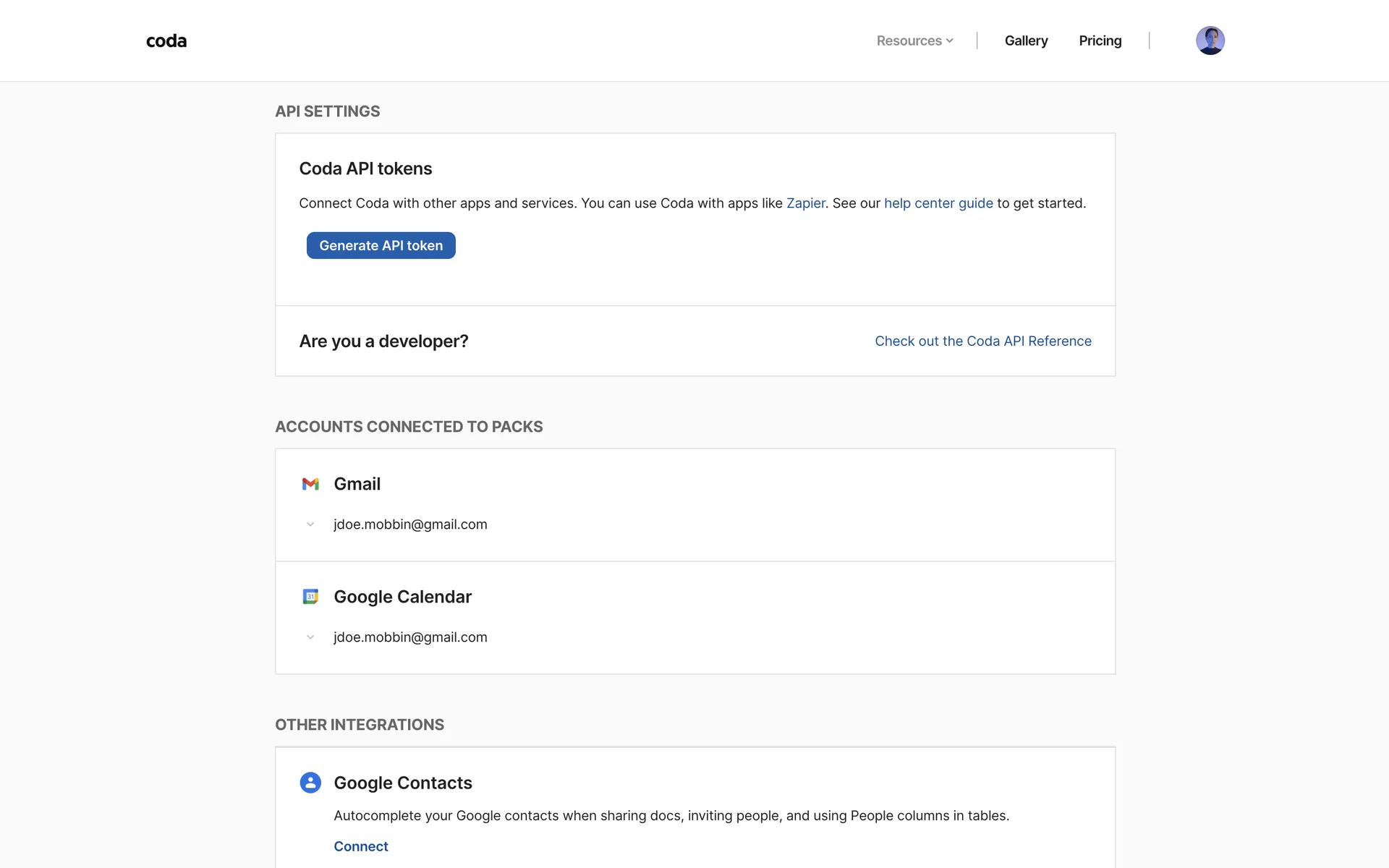Open the Zapier link
The height and width of the screenshot is (868, 1389).
pos(805,203)
